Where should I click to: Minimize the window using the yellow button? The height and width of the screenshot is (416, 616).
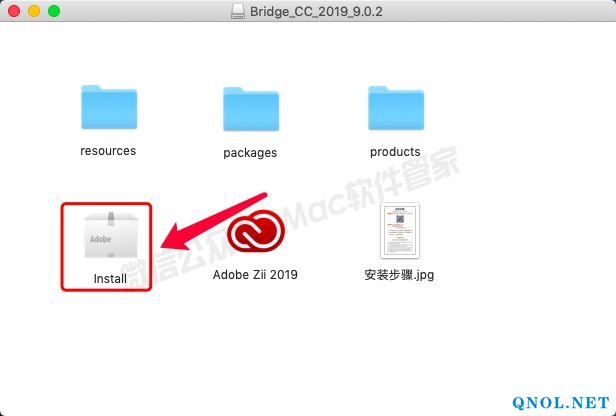pyautogui.click(x=34, y=11)
